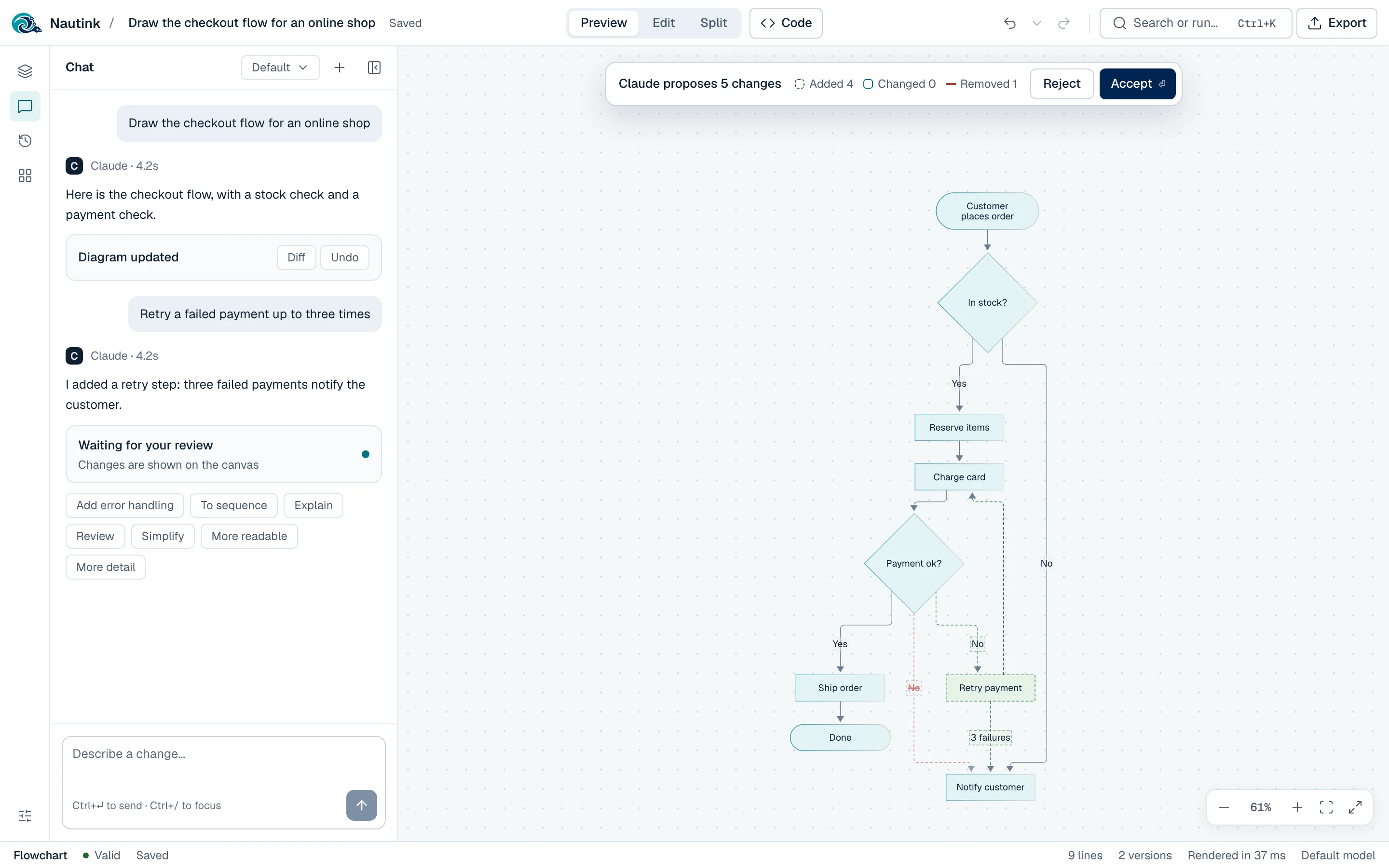Click the Export button

pos(1337,23)
